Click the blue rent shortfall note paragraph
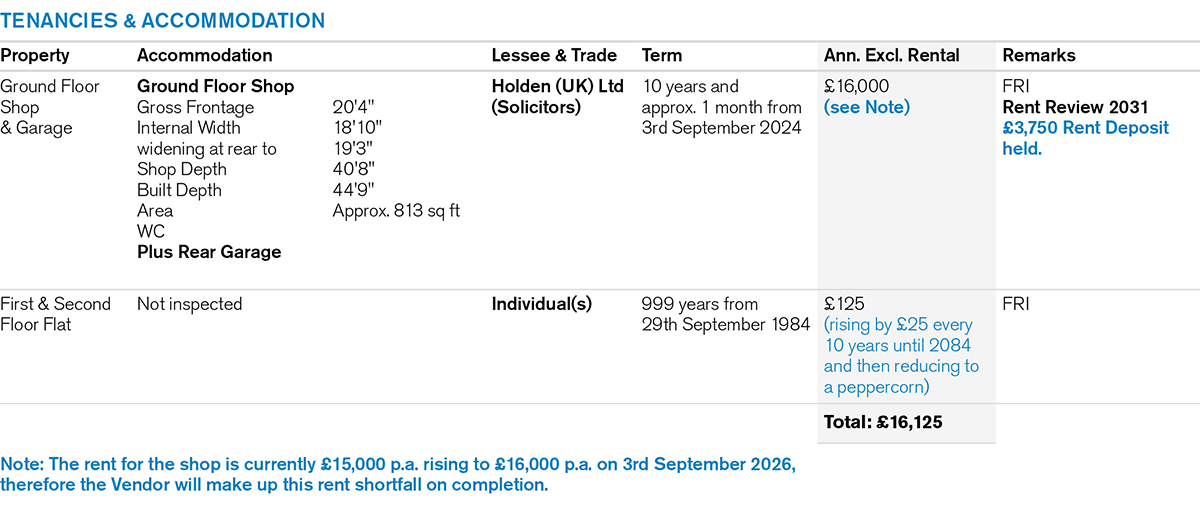Viewport: 1200px width, 510px height. 398,476
